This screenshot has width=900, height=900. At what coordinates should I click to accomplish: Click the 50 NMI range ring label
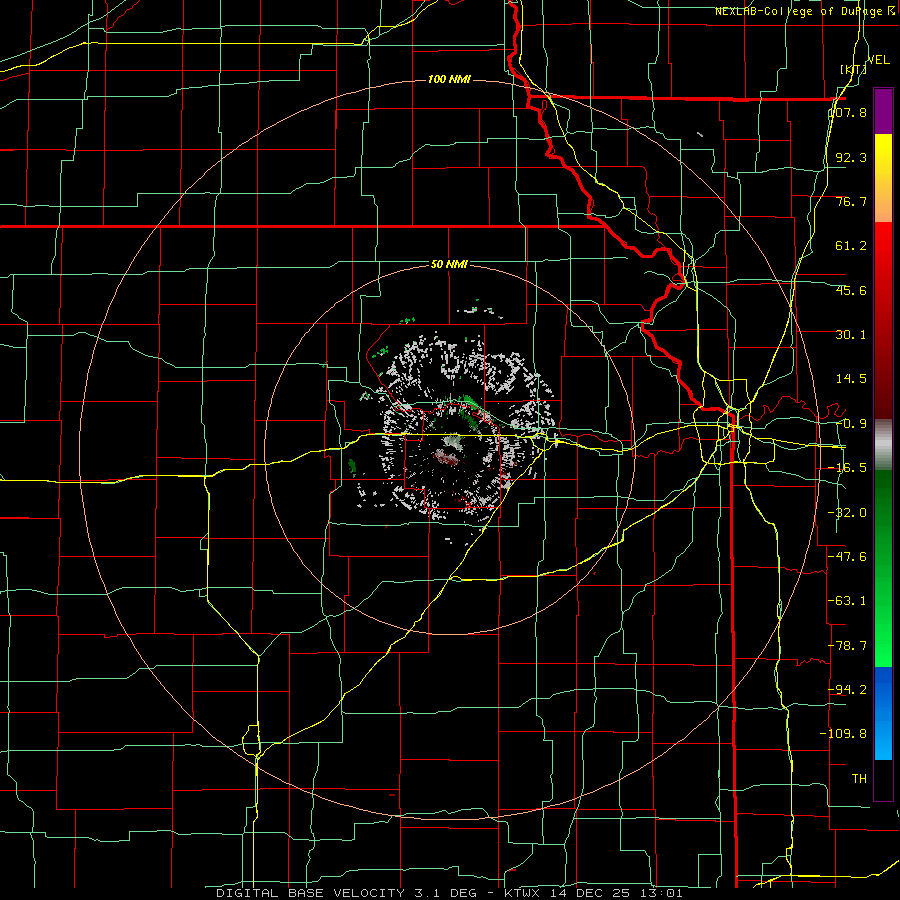449,264
